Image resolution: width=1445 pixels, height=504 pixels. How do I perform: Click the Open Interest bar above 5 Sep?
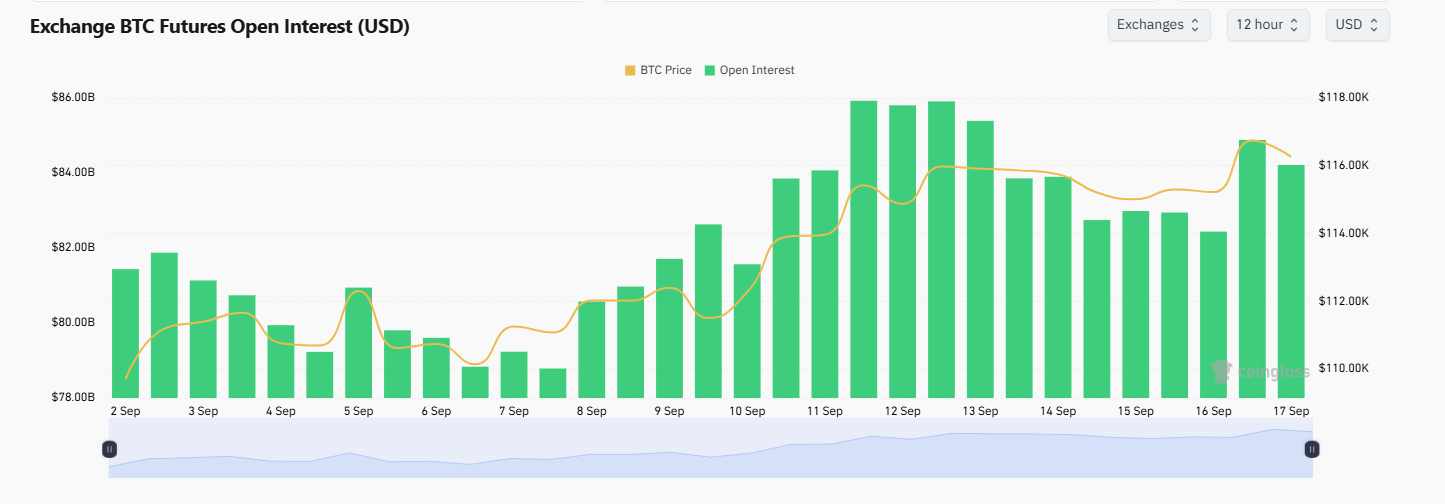[358, 342]
